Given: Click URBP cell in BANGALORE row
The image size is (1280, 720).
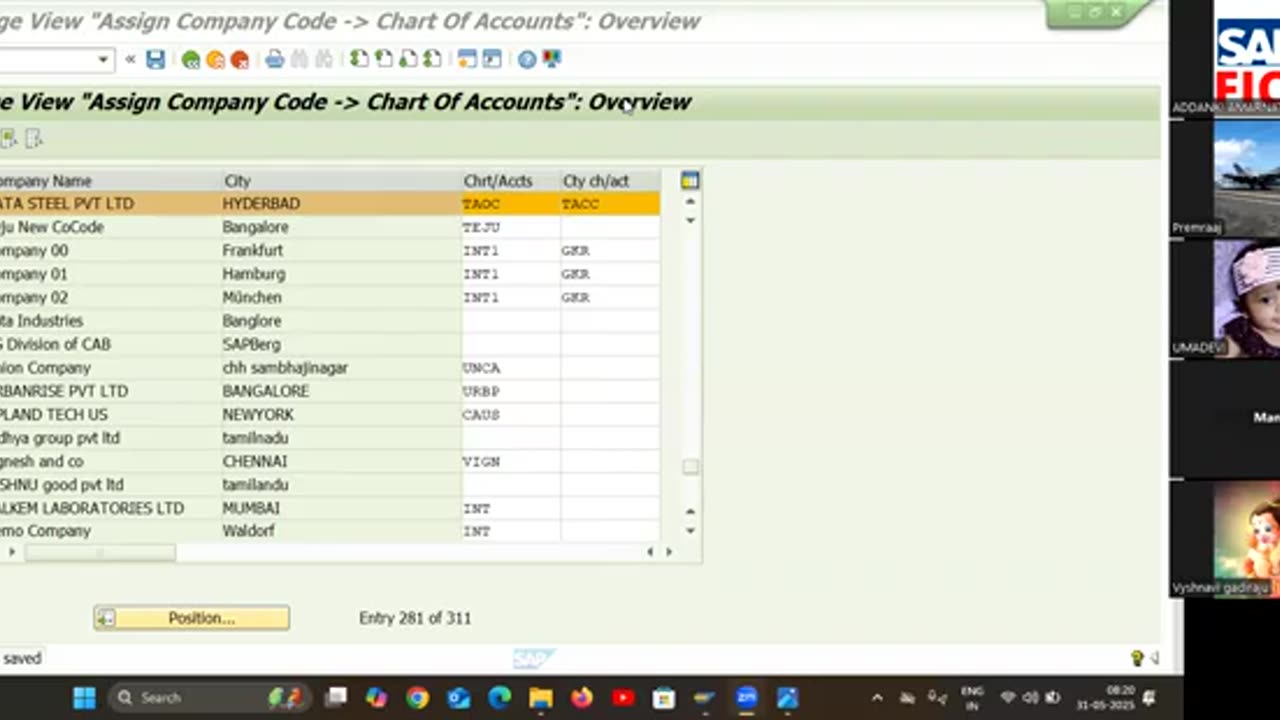Looking at the screenshot, I should click(x=511, y=391).
